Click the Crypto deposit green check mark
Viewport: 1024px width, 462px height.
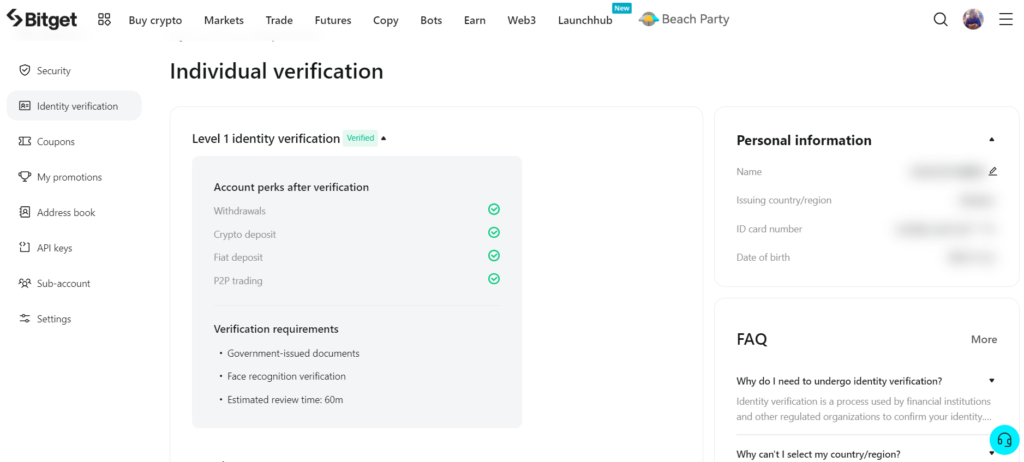[494, 233]
